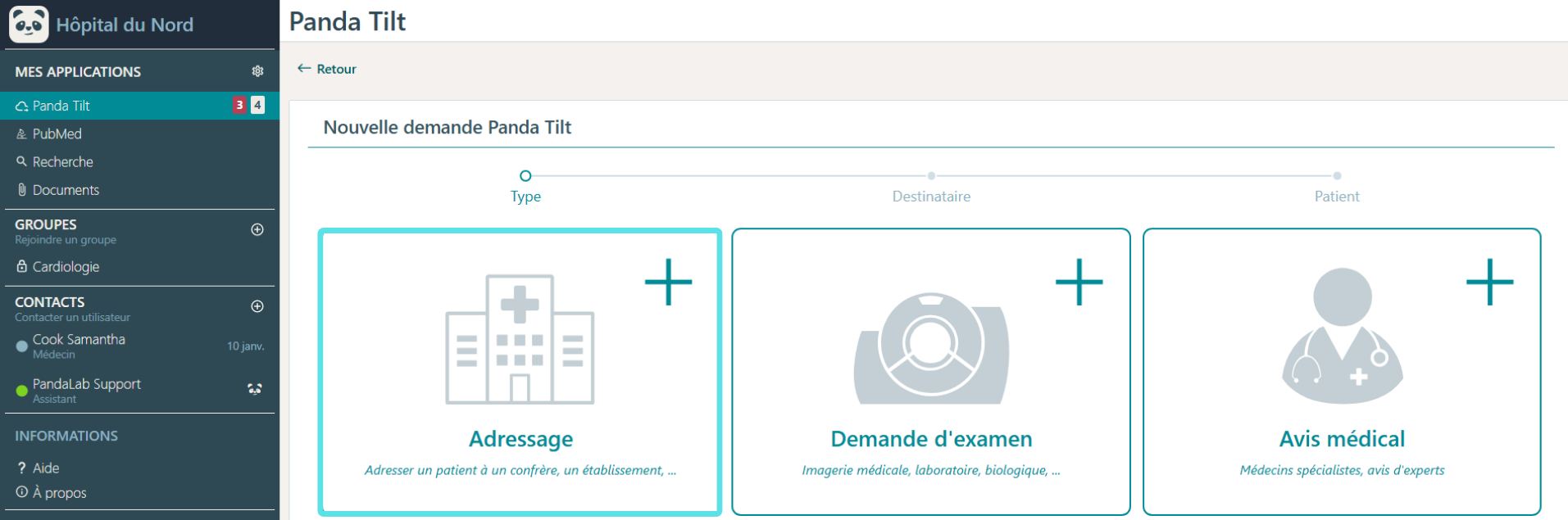Choose the Adressage request type

pos(520,373)
